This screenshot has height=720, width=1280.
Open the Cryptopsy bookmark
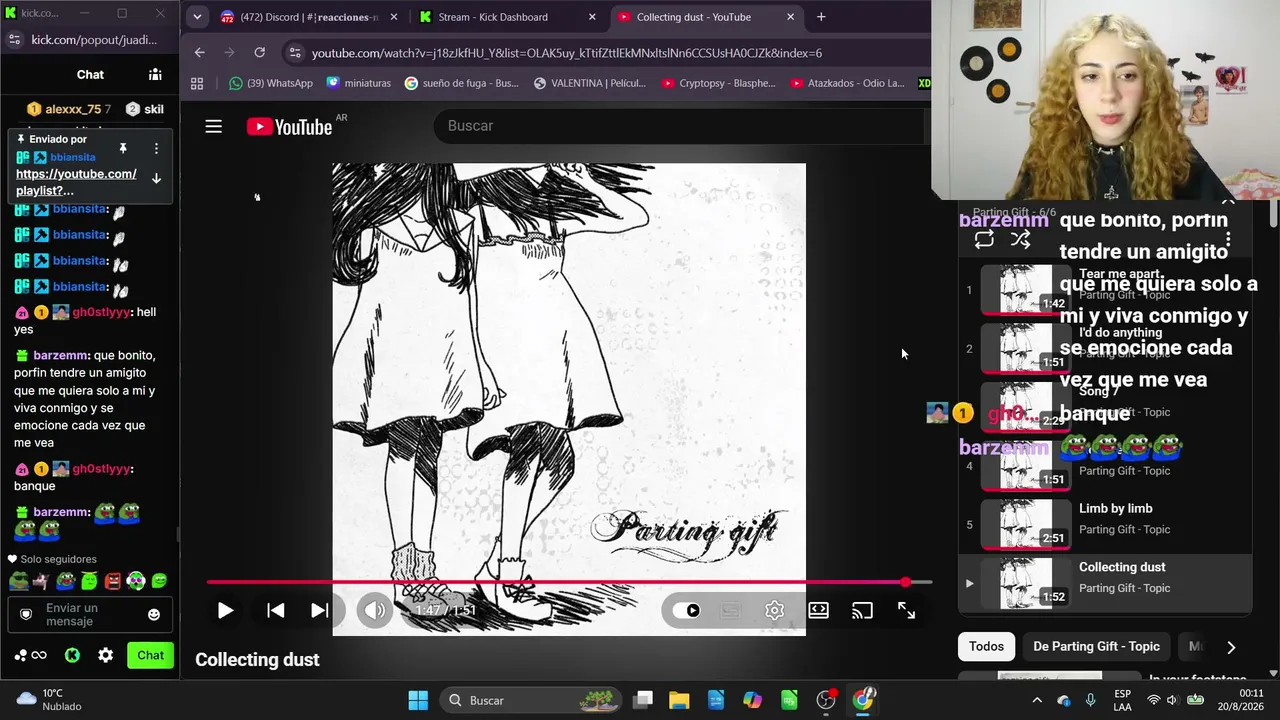point(718,83)
